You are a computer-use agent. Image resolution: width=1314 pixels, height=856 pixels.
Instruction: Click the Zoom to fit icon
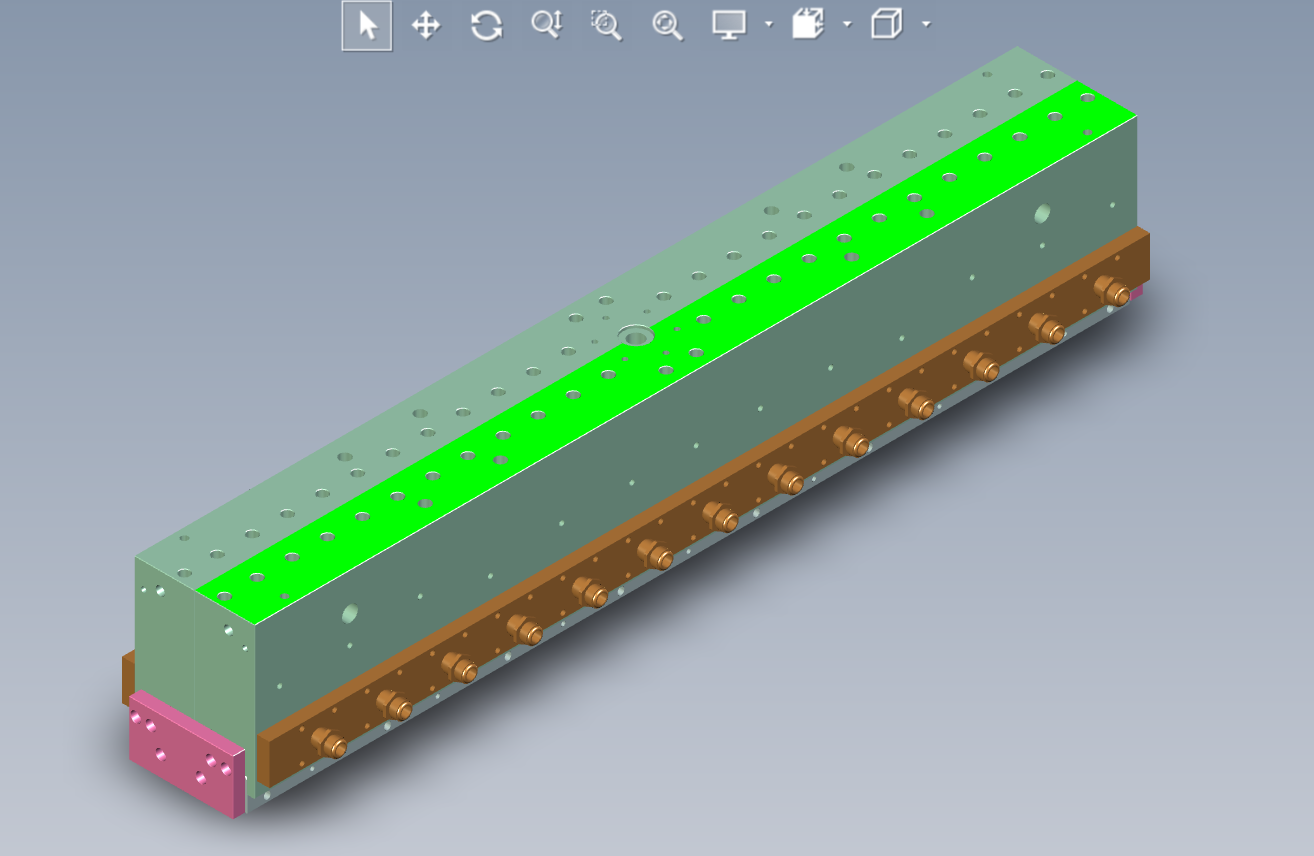click(x=667, y=25)
